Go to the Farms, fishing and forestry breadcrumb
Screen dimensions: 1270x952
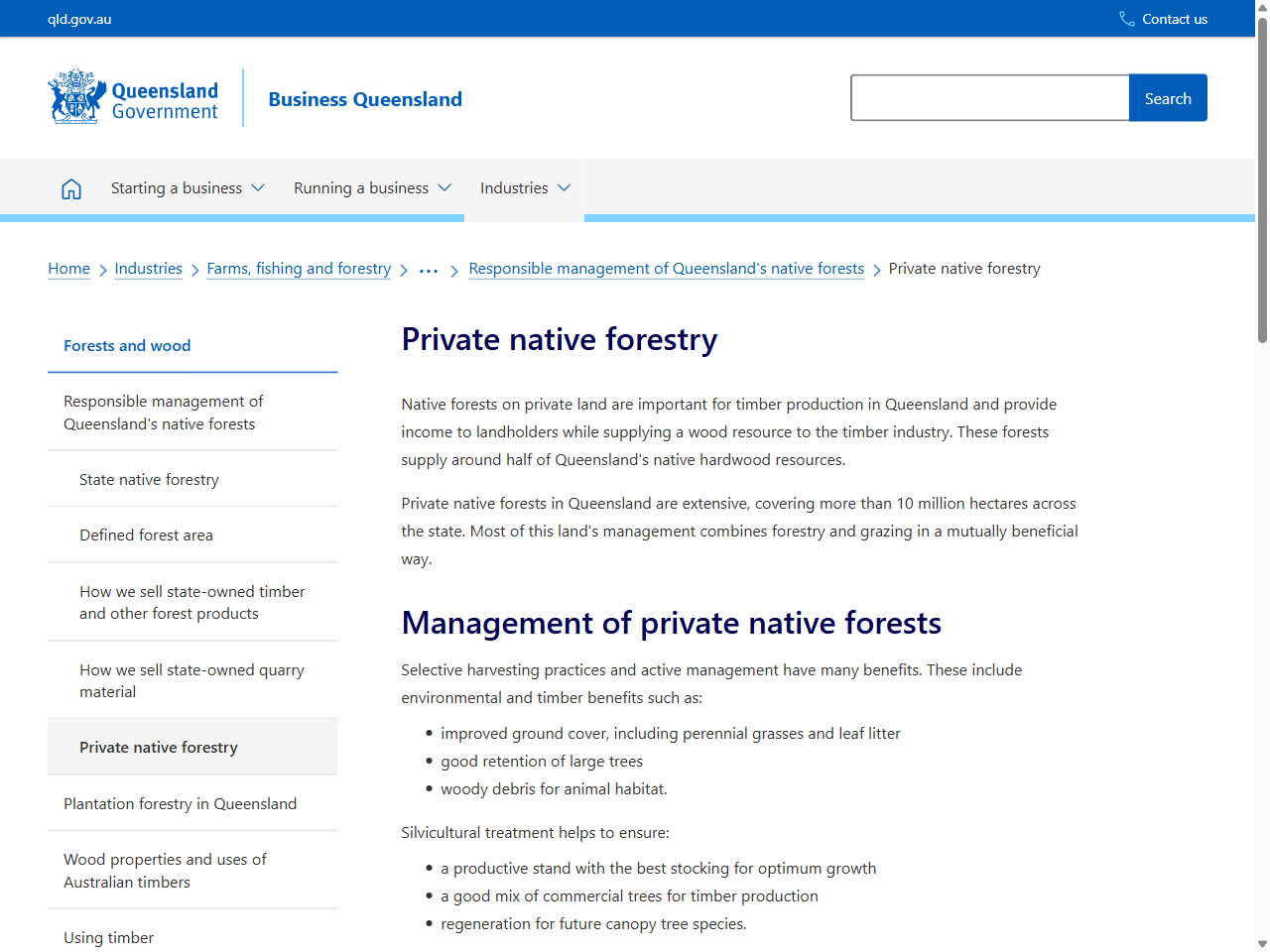(x=299, y=268)
